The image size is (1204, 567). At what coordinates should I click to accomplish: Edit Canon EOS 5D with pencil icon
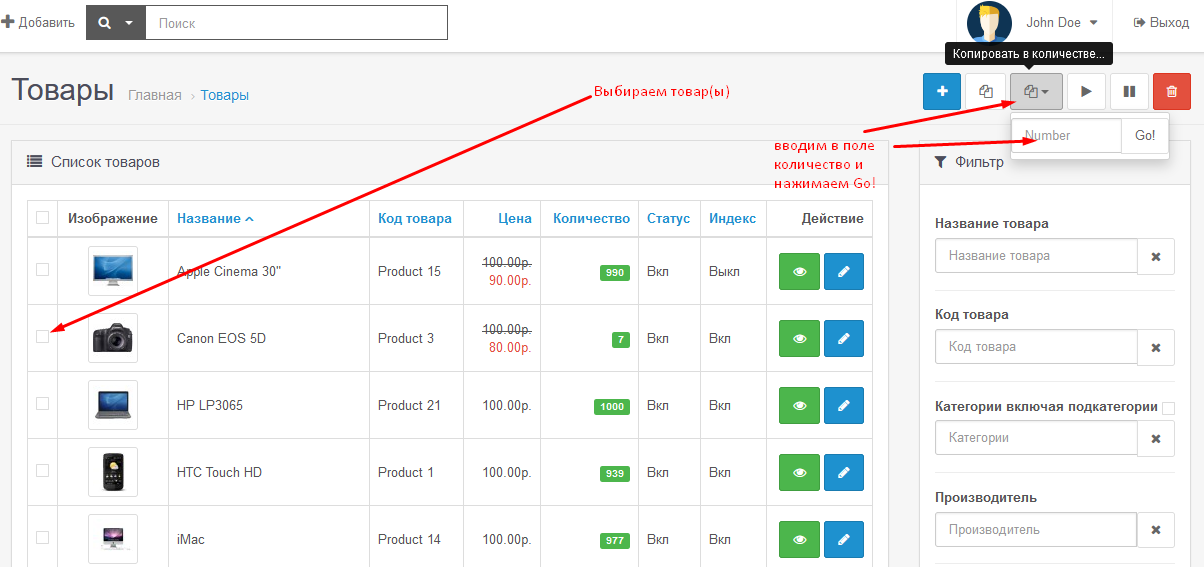click(x=843, y=339)
